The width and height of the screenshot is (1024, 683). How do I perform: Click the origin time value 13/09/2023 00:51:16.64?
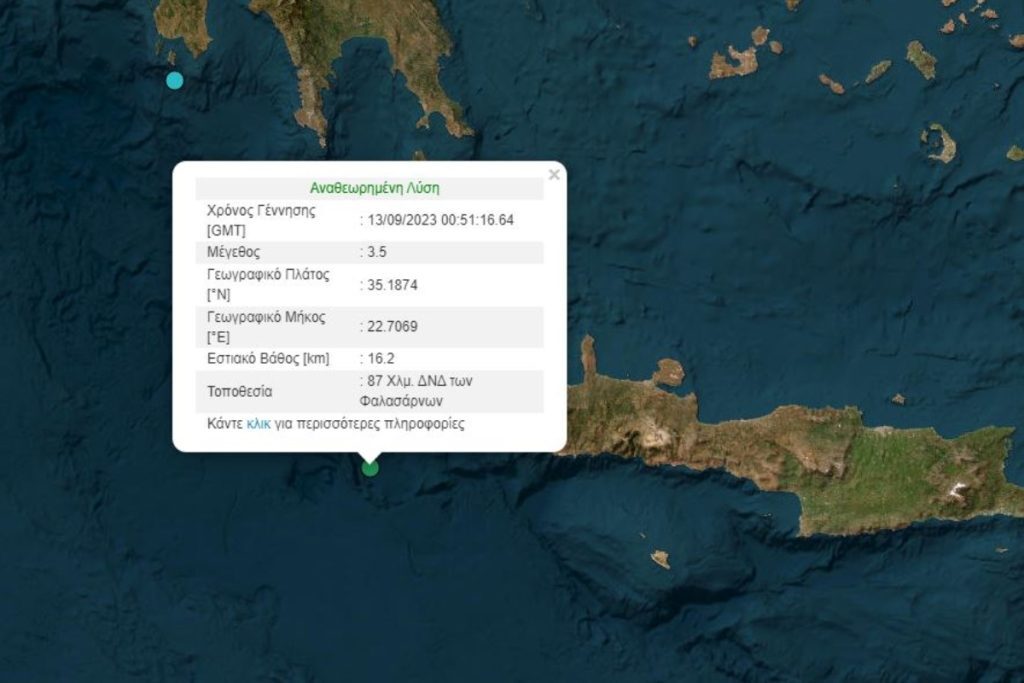440,220
